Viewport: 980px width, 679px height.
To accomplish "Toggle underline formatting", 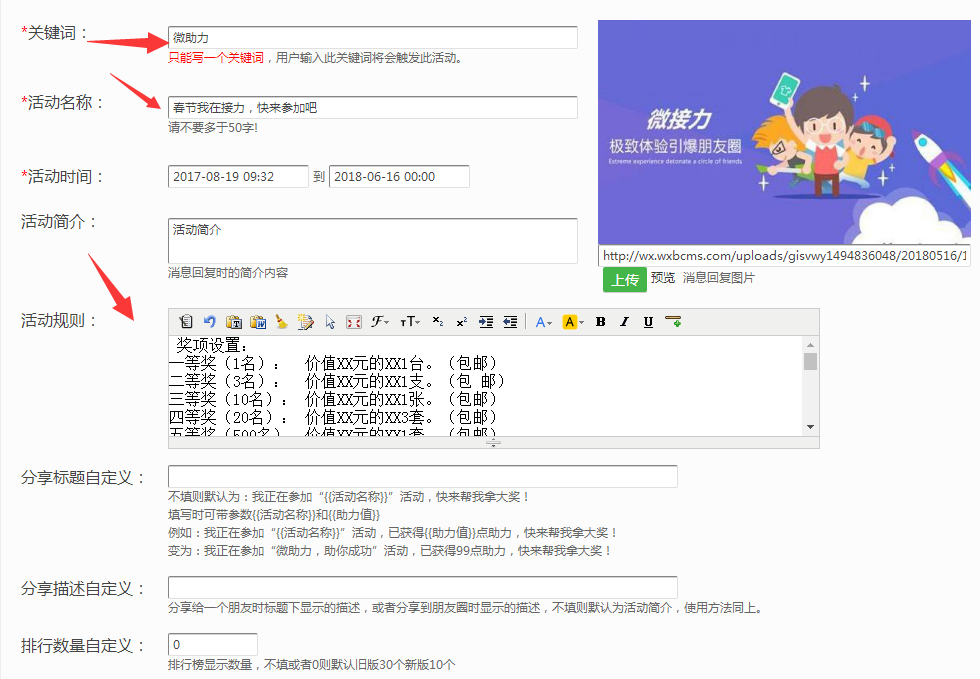I will tap(648, 321).
